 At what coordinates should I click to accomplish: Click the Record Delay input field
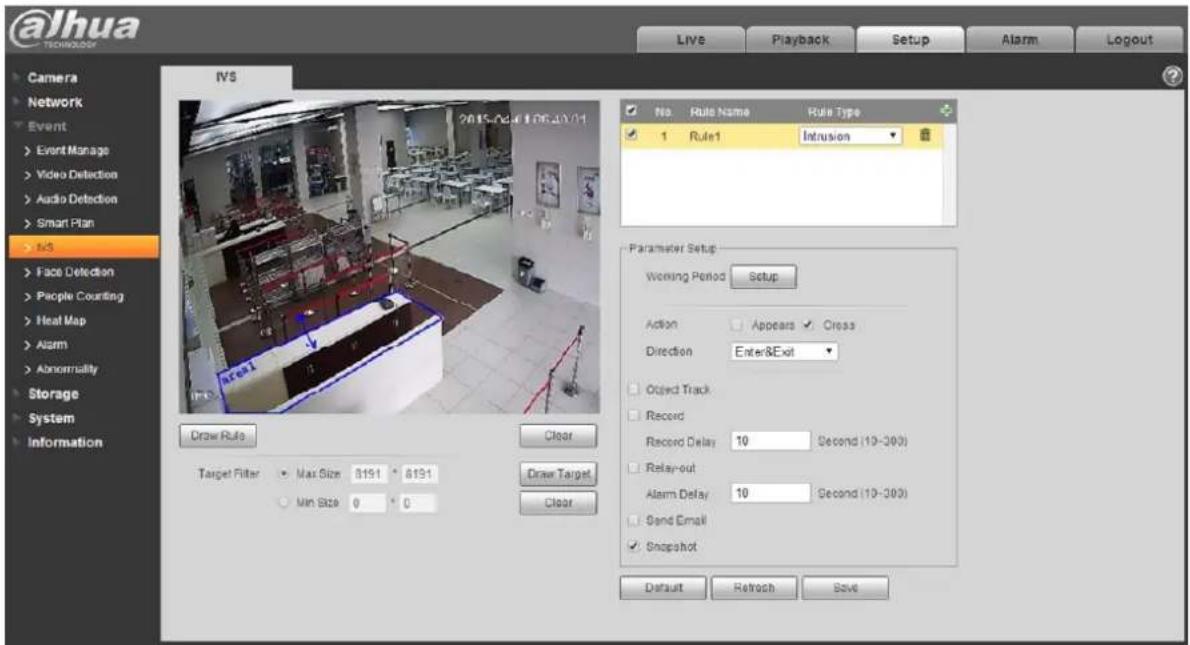click(770, 441)
